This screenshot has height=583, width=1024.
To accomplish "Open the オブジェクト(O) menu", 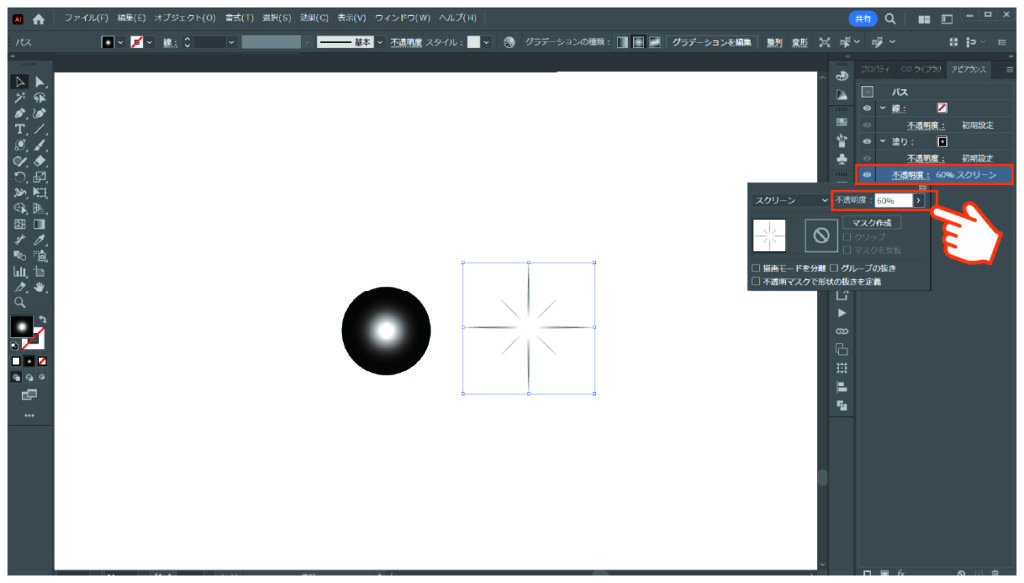I will pos(185,18).
